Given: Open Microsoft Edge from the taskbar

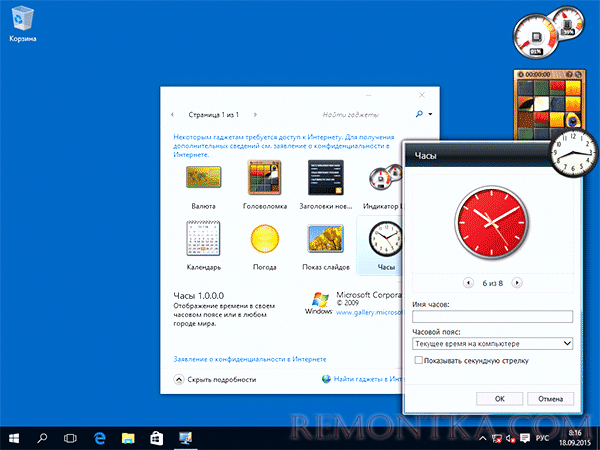Looking at the screenshot, I should (x=100, y=438).
